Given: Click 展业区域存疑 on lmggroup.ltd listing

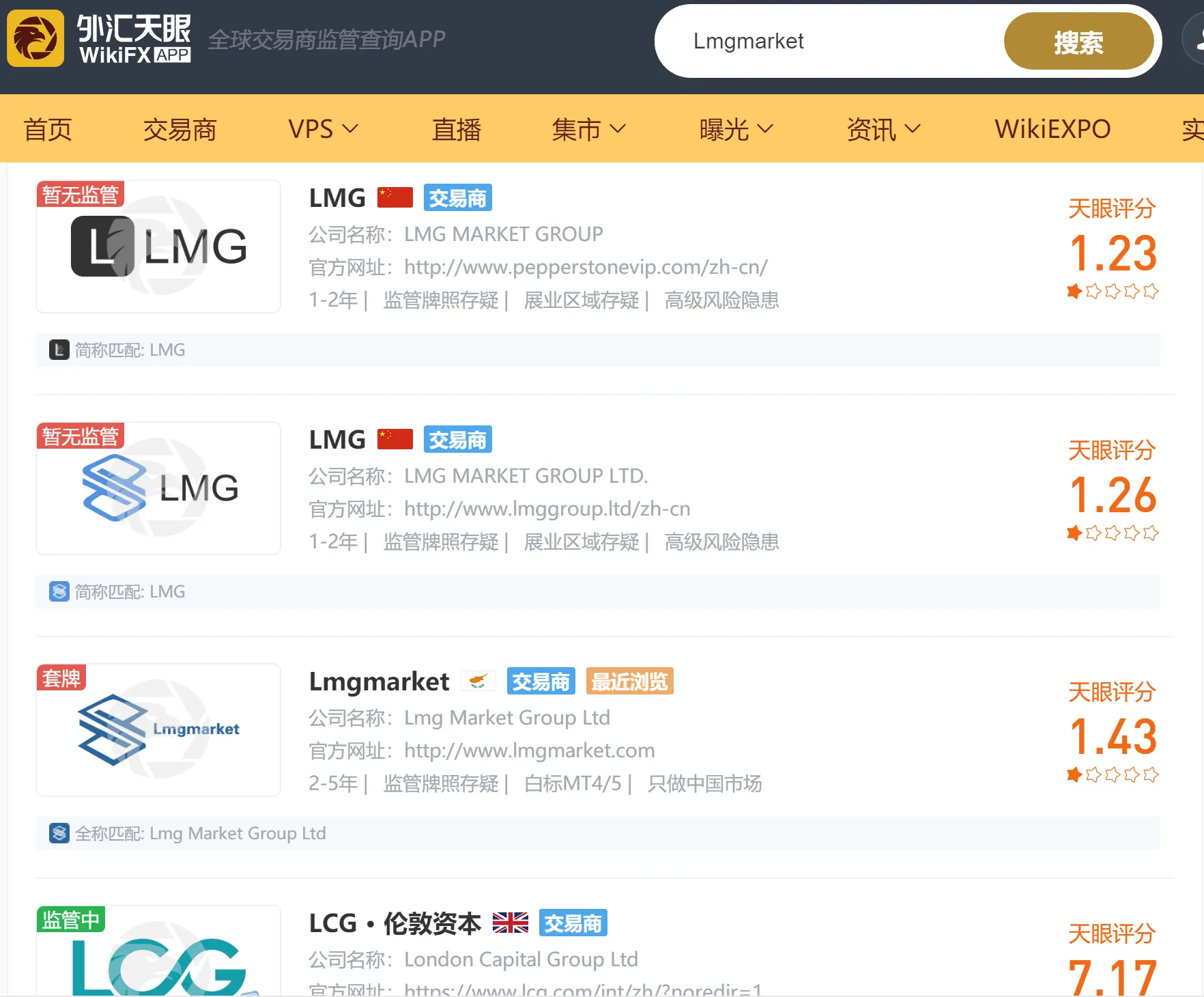Looking at the screenshot, I should click(582, 542).
